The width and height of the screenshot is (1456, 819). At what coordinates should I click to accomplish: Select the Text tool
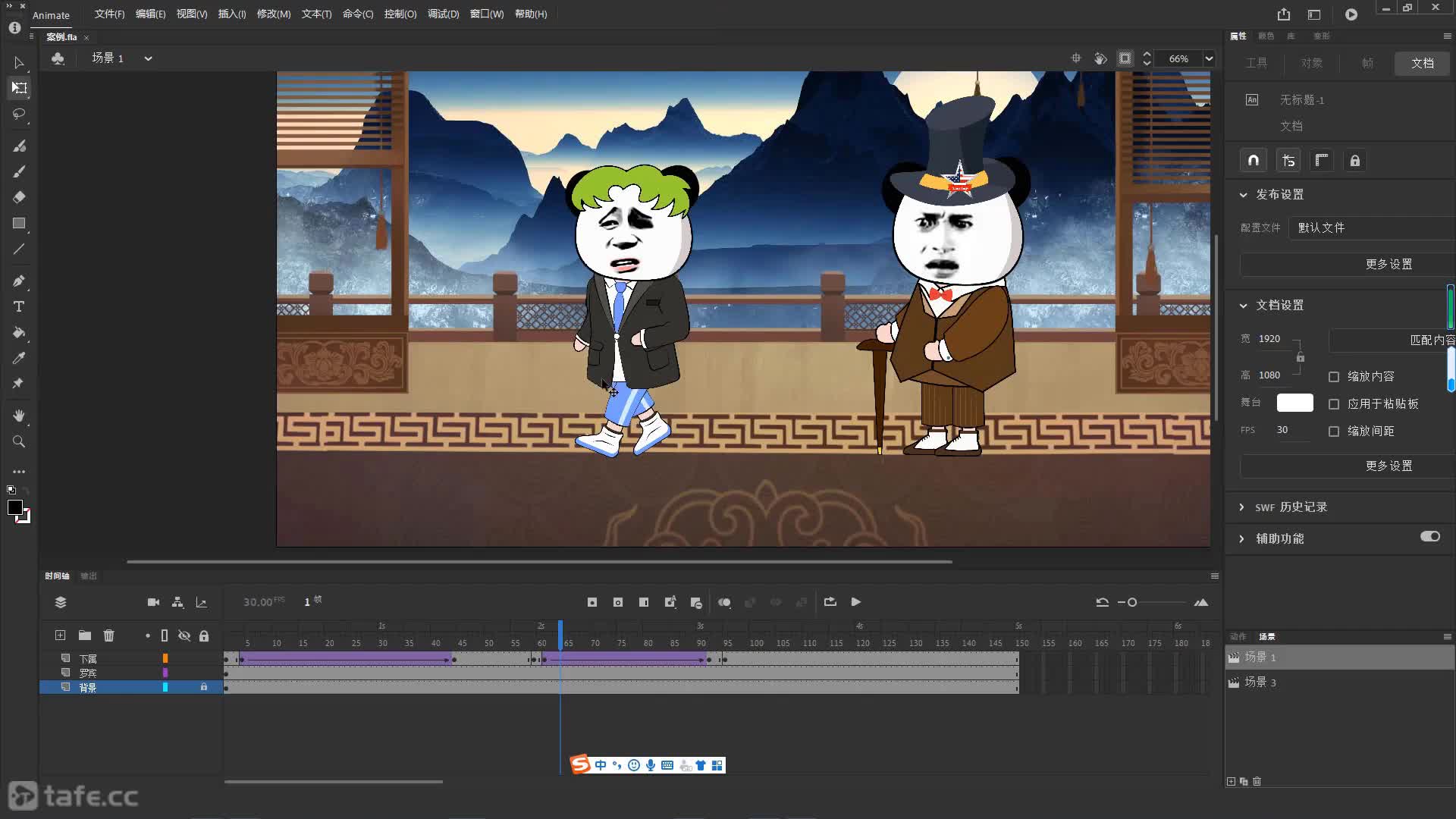19,306
